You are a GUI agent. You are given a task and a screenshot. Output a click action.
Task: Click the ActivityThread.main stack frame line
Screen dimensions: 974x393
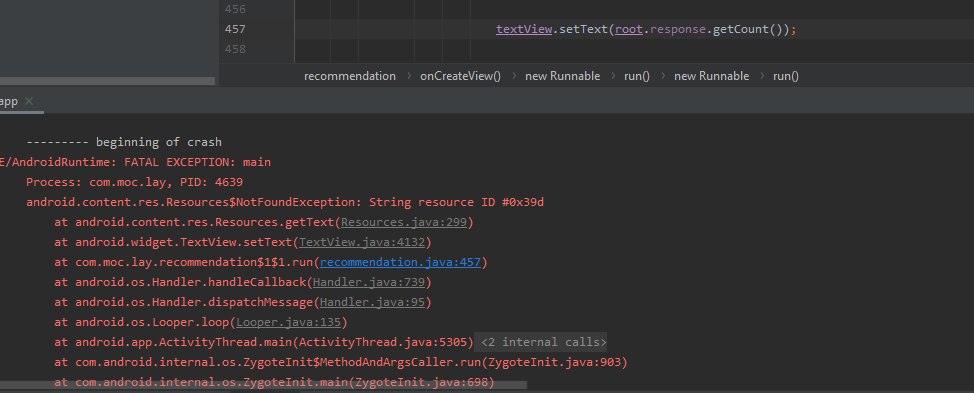tap(264, 342)
